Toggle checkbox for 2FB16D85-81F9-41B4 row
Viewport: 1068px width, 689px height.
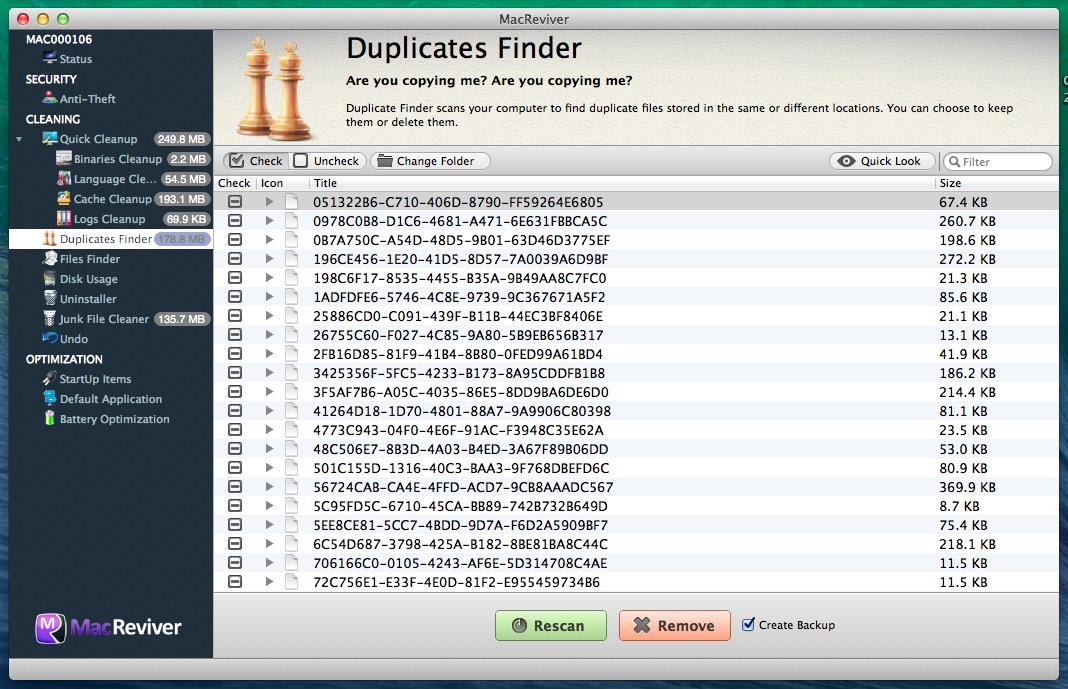235,354
